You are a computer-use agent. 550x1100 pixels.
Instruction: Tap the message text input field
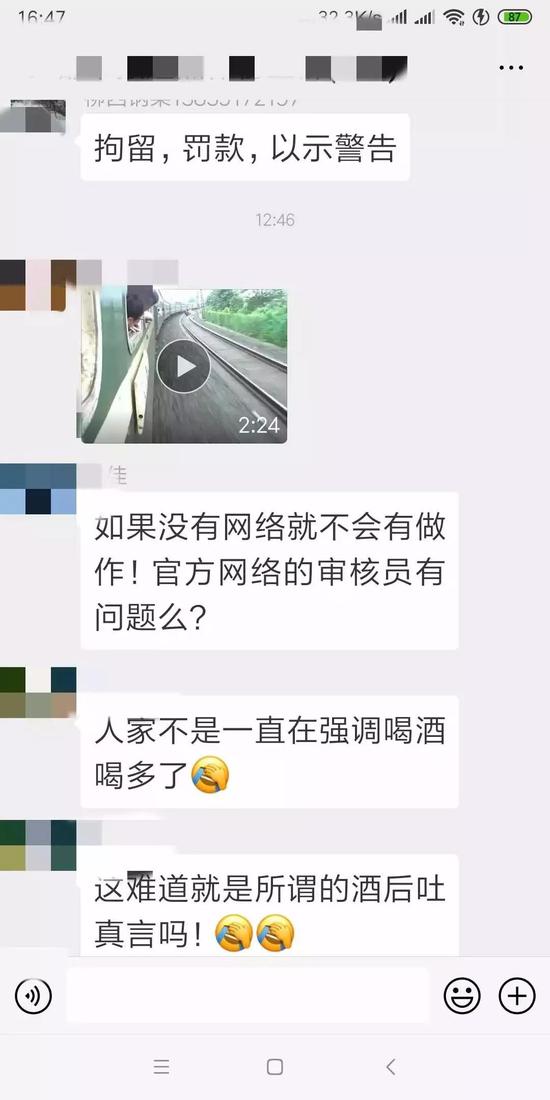(248, 995)
